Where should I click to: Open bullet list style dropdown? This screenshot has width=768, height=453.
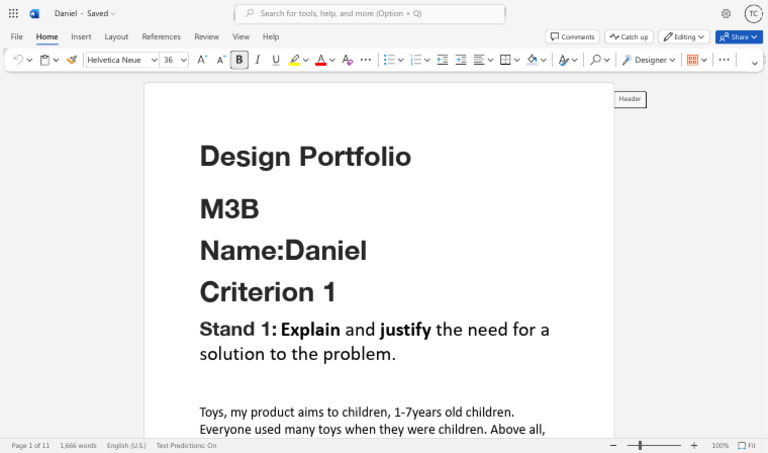point(400,60)
